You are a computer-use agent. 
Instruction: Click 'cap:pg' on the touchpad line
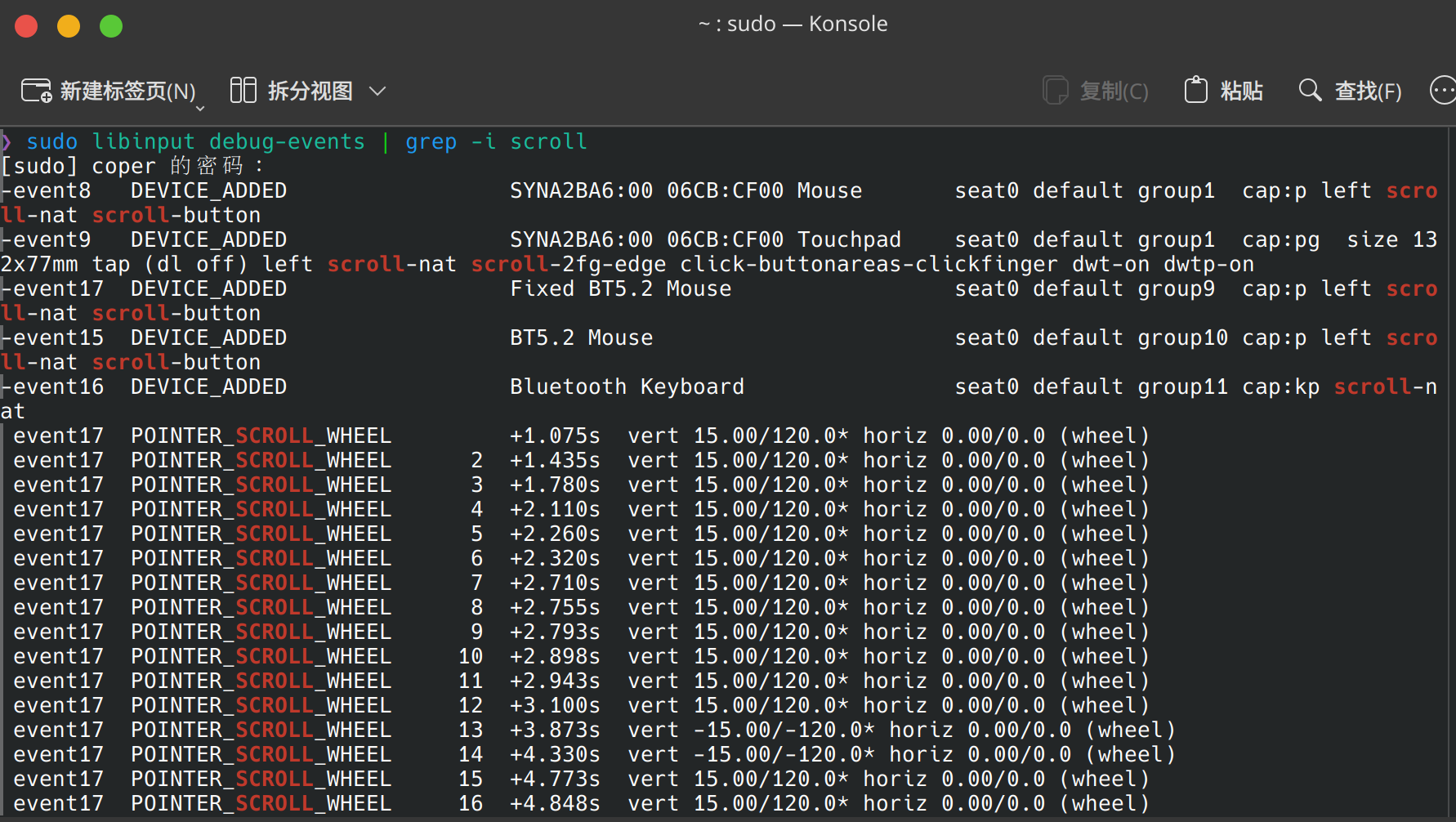tap(1281, 239)
